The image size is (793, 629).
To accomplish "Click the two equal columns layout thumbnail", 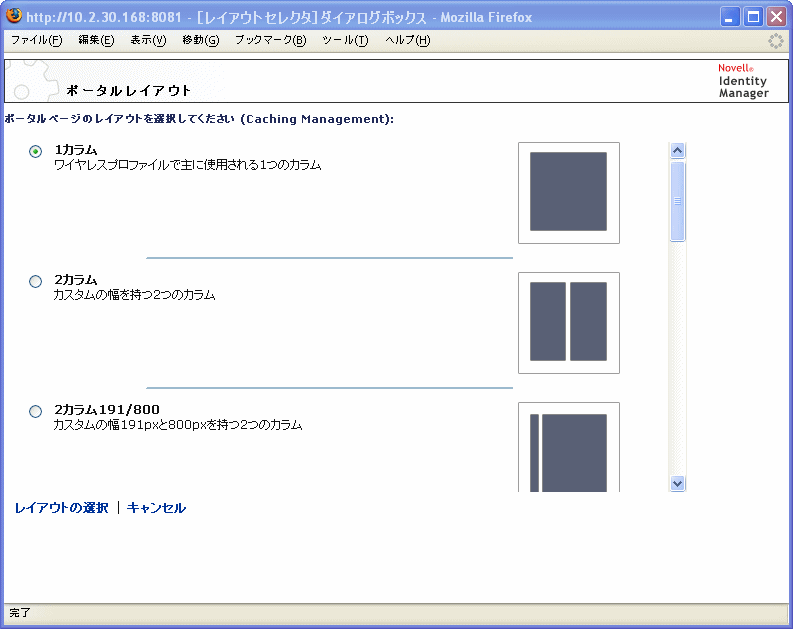I will 568,323.
